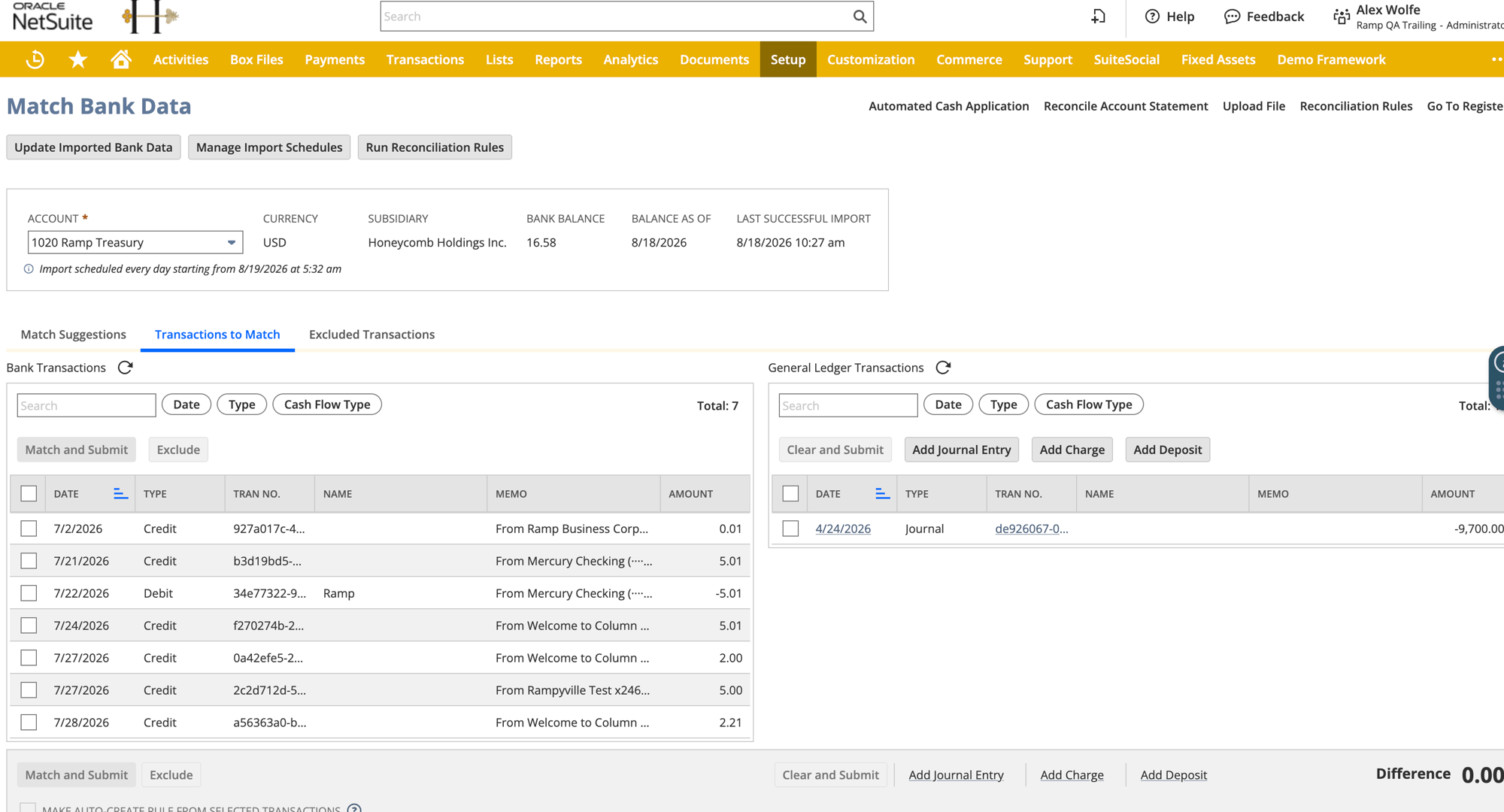Image resolution: width=1504 pixels, height=812 pixels.
Task: Select all Bank Transactions header checkbox
Action: tap(29, 493)
